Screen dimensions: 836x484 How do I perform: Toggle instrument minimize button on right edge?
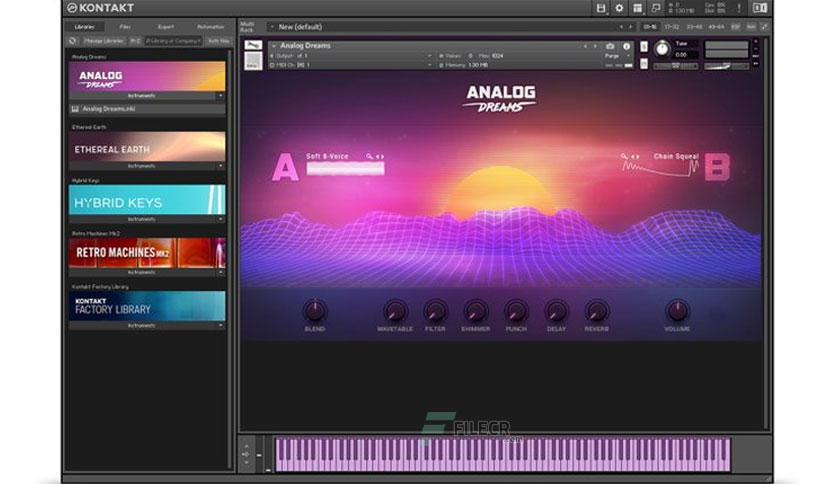click(x=755, y=49)
